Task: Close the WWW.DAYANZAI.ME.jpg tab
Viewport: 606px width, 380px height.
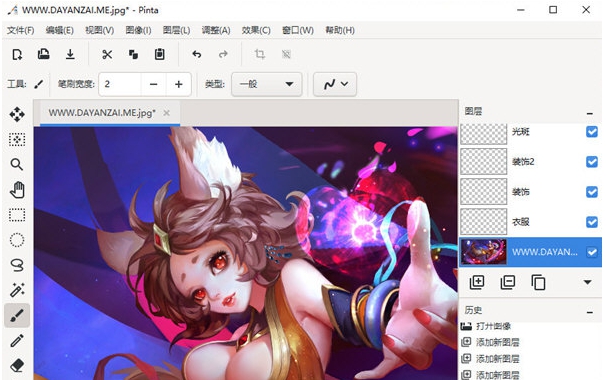Action: (167, 113)
